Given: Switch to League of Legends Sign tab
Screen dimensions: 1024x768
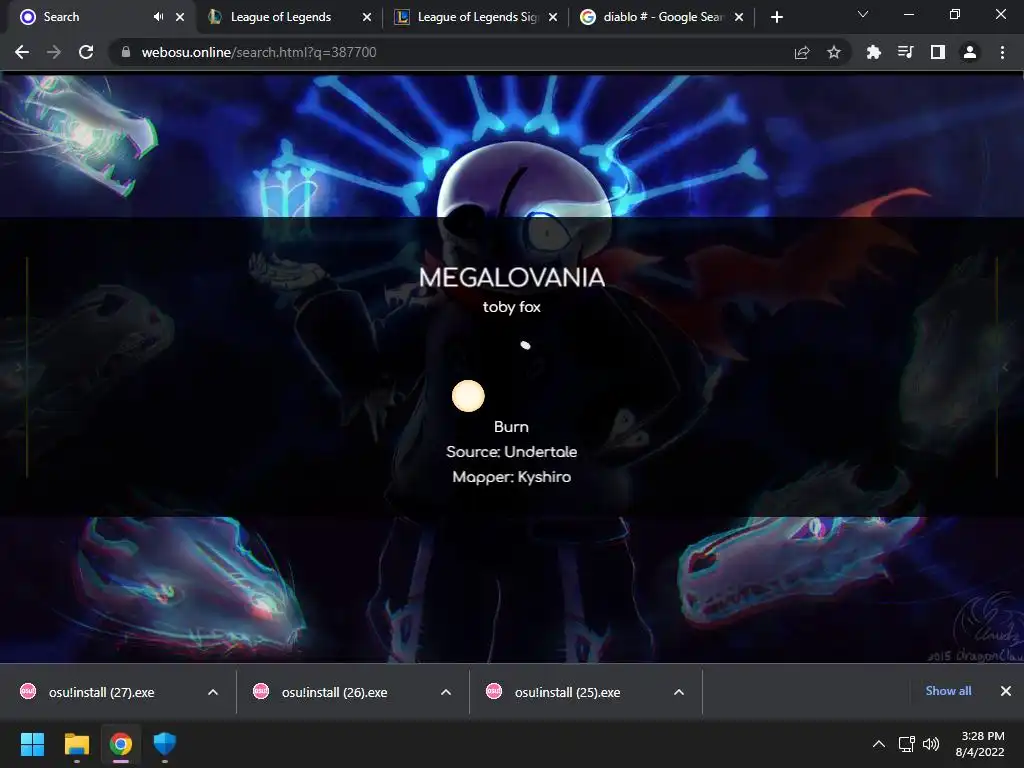Looking at the screenshot, I should click(x=477, y=17).
